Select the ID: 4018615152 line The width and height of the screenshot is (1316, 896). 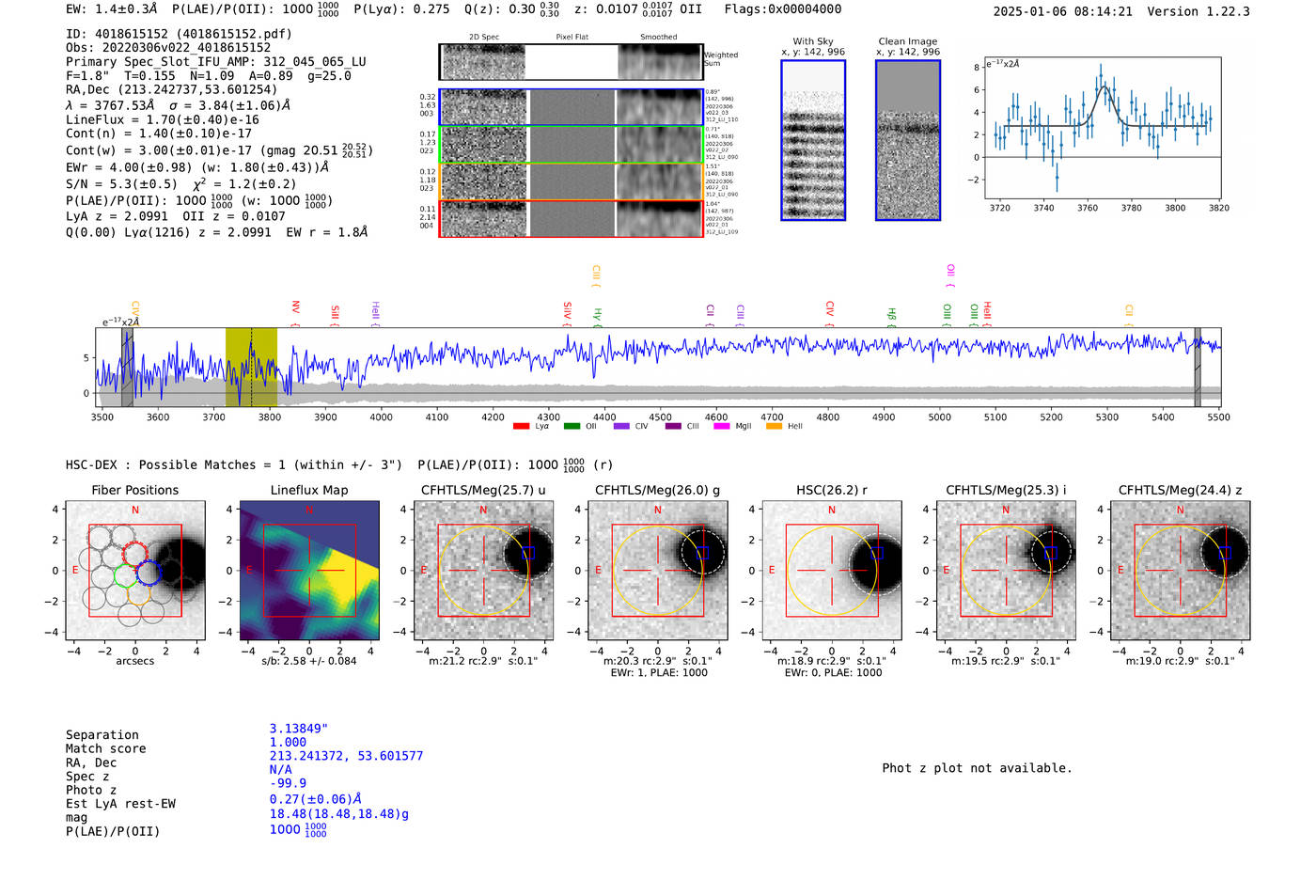179,34
